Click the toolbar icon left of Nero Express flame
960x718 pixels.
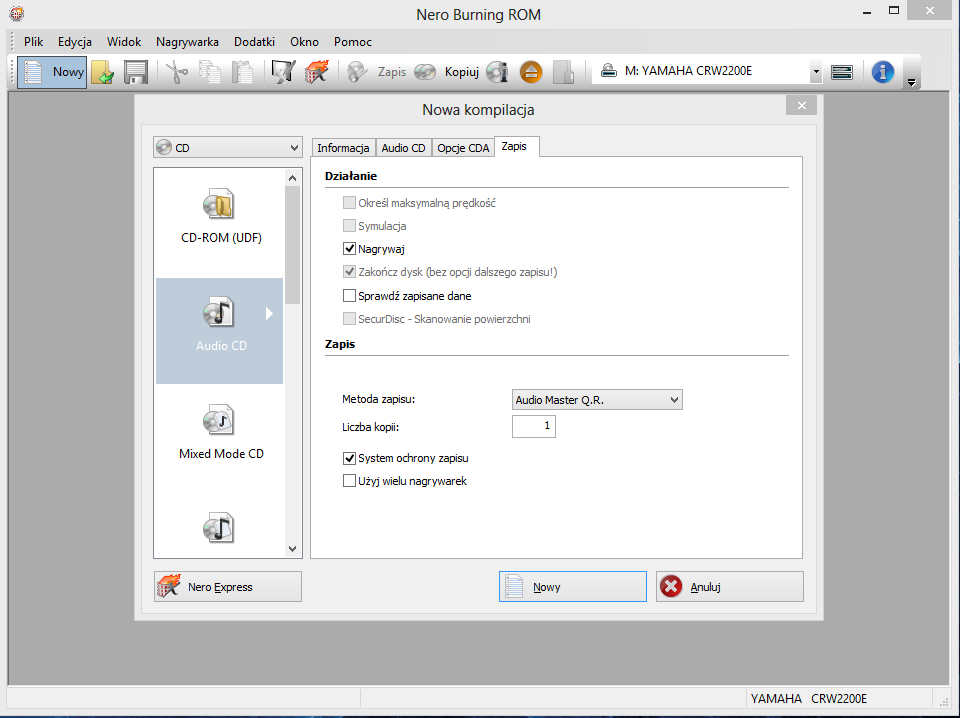(283, 72)
